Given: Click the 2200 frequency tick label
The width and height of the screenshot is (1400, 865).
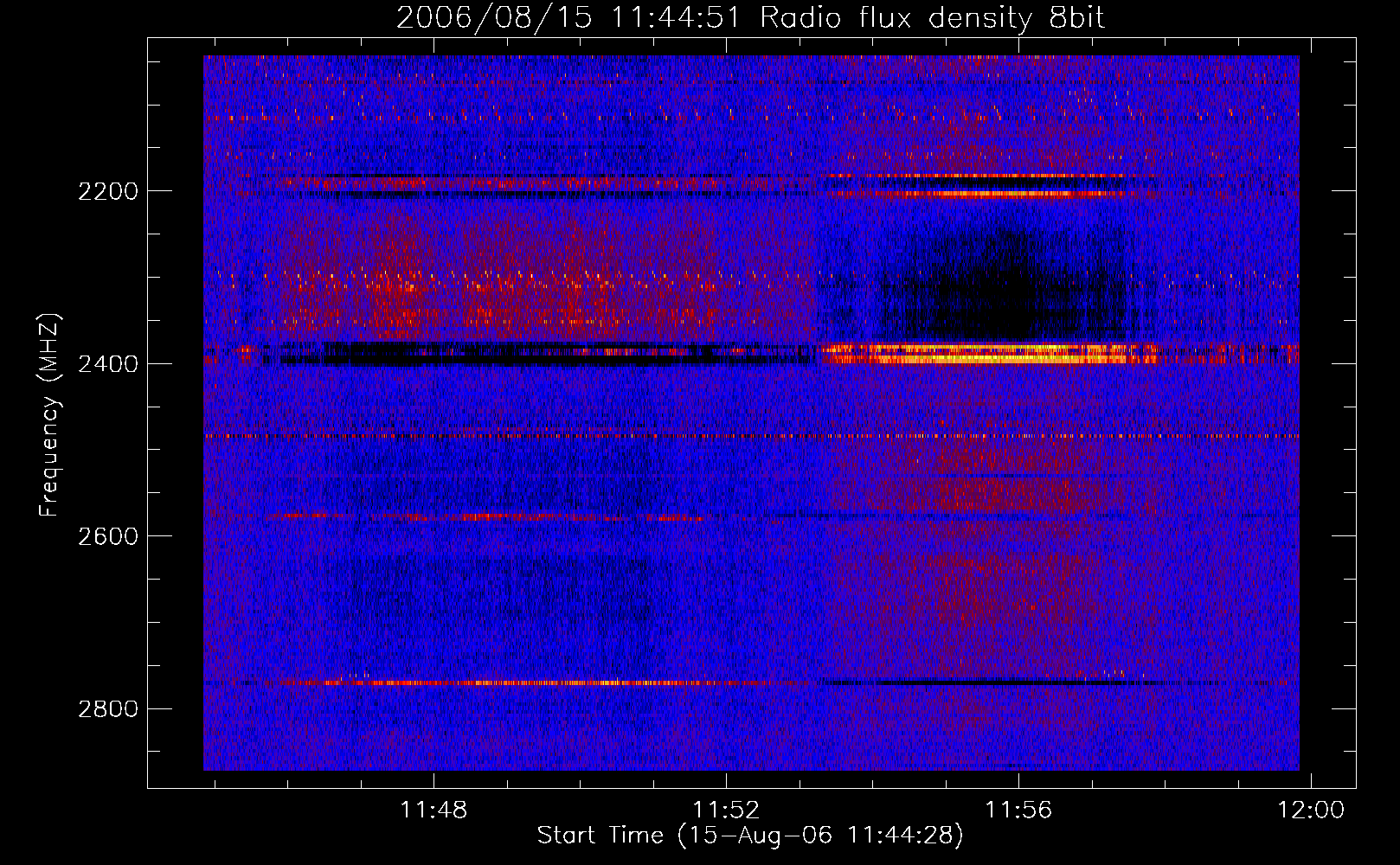Looking at the screenshot, I should (x=108, y=191).
